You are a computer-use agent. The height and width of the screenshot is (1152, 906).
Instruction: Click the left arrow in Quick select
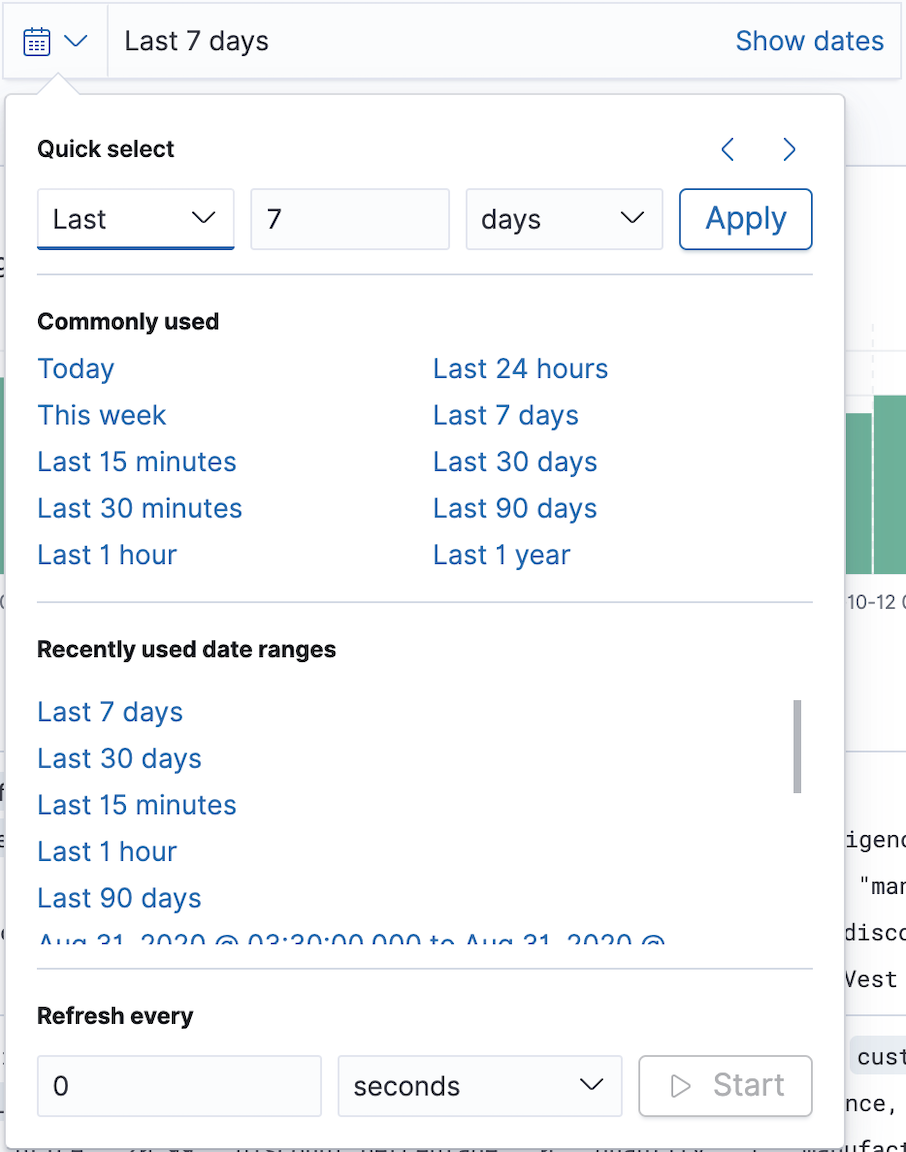click(x=727, y=149)
